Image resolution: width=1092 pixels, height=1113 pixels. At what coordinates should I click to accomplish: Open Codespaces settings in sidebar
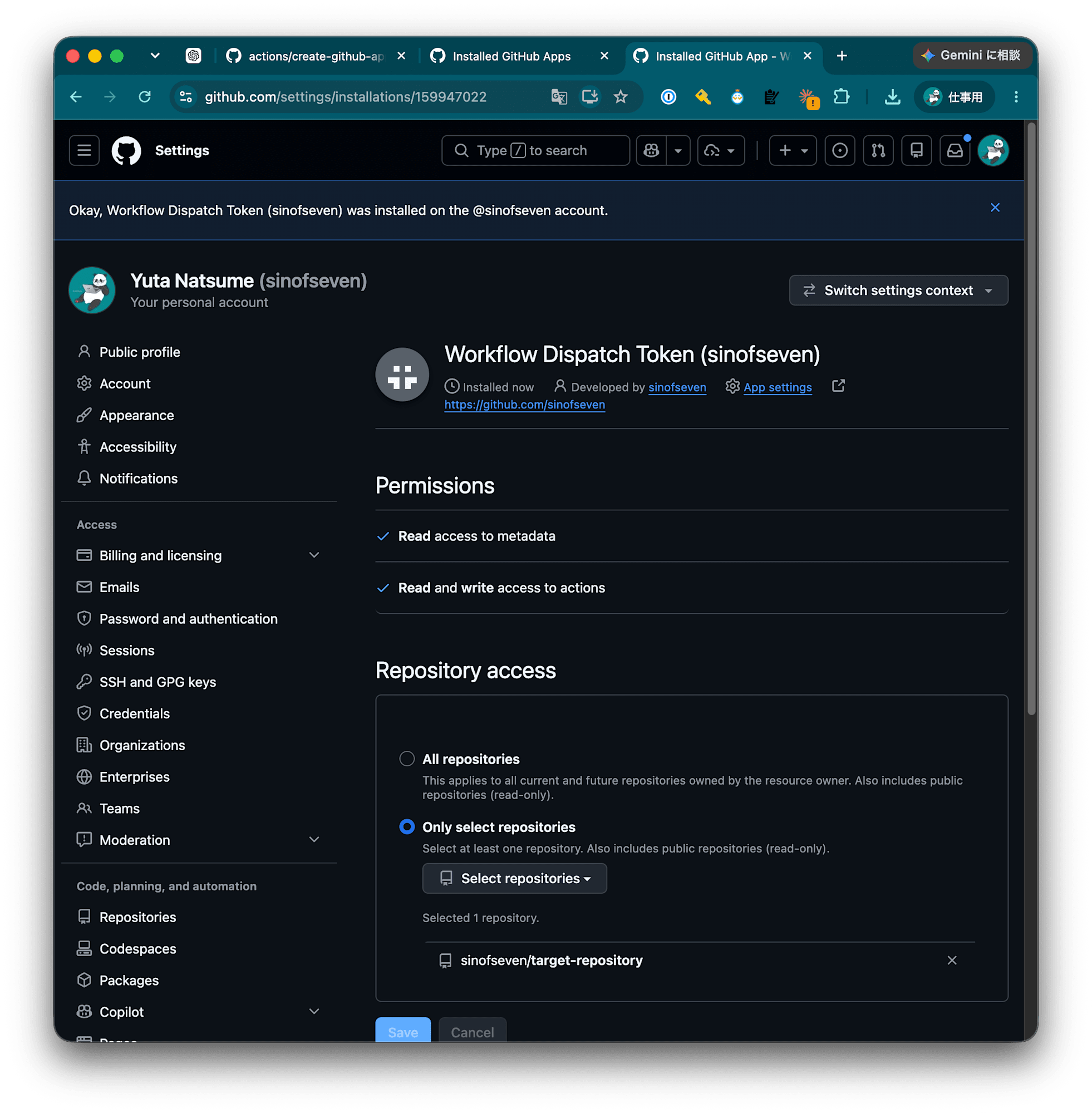tap(137, 948)
